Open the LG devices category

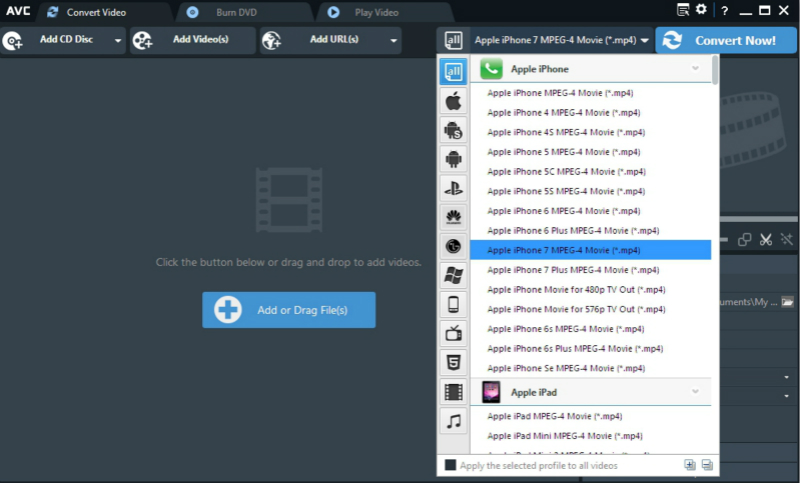pyautogui.click(x=453, y=246)
